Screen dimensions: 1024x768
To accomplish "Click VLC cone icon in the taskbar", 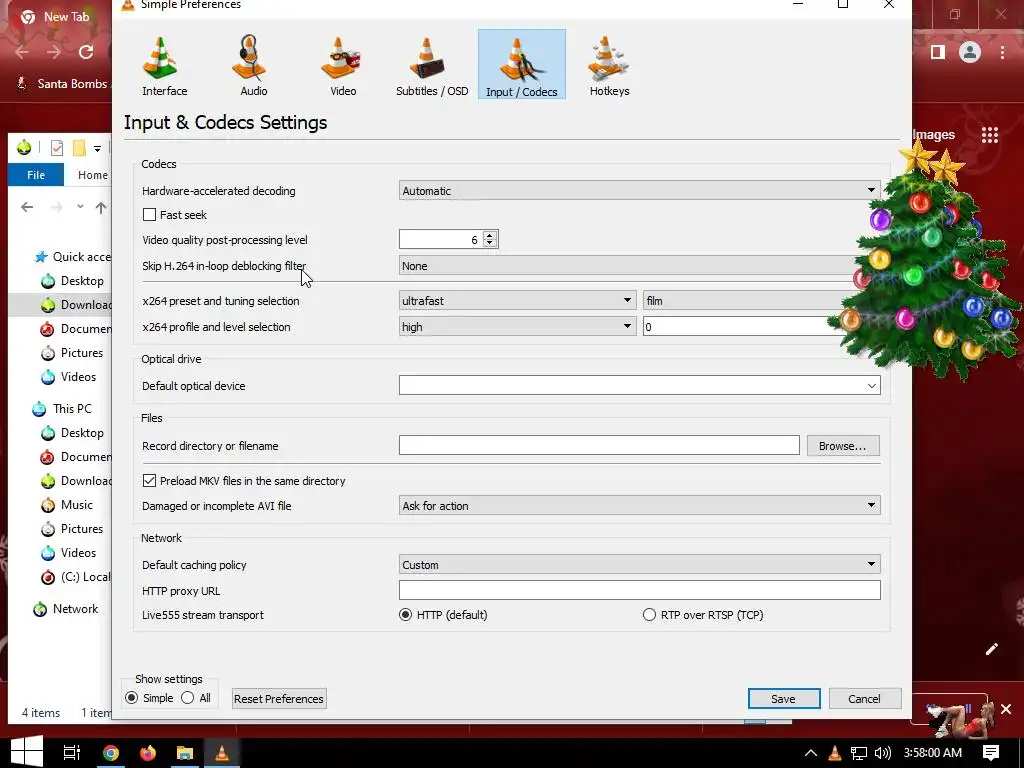I will click(x=222, y=753).
